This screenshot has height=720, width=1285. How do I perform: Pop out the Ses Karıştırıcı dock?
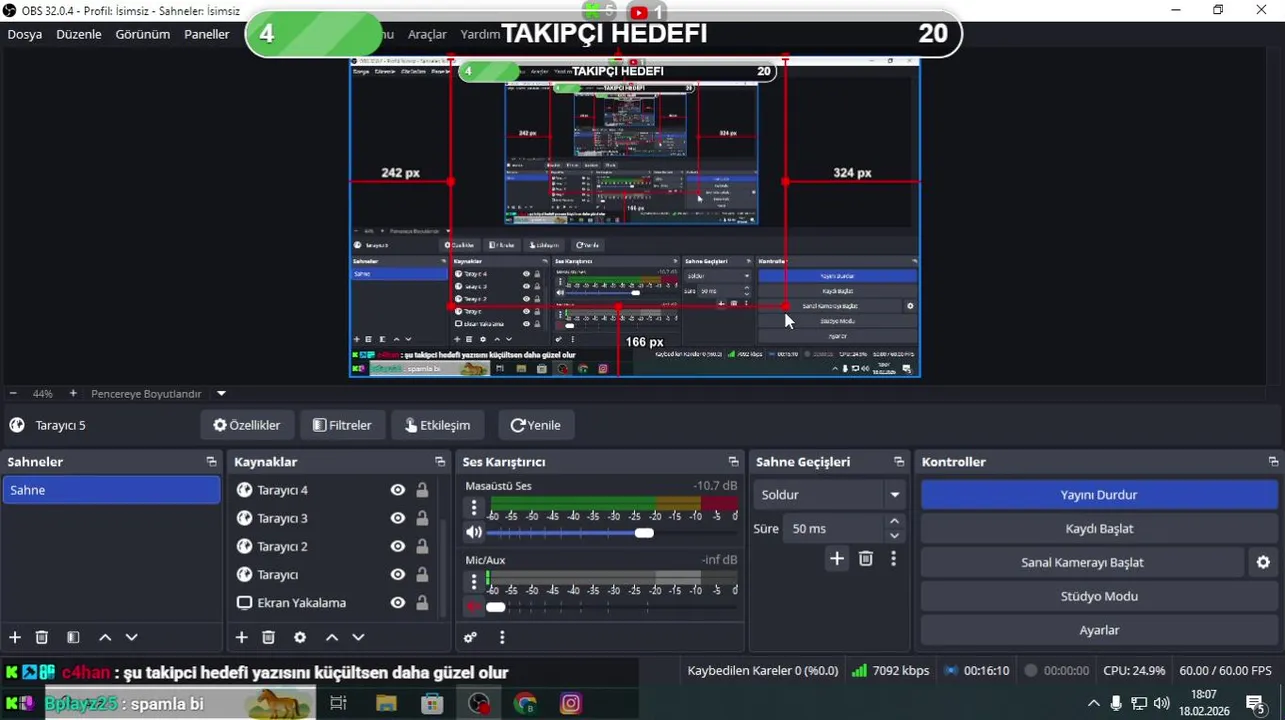[x=733, y=462]
